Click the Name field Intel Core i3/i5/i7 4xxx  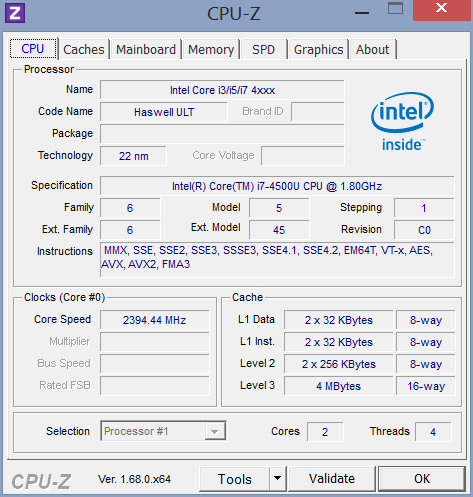coord(222,90)
